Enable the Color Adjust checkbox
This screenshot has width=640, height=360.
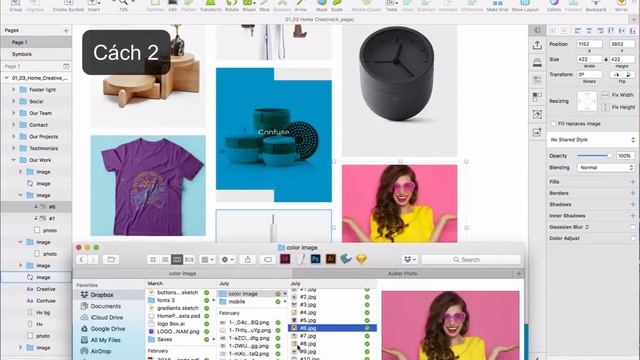click(x=633, y=238)
